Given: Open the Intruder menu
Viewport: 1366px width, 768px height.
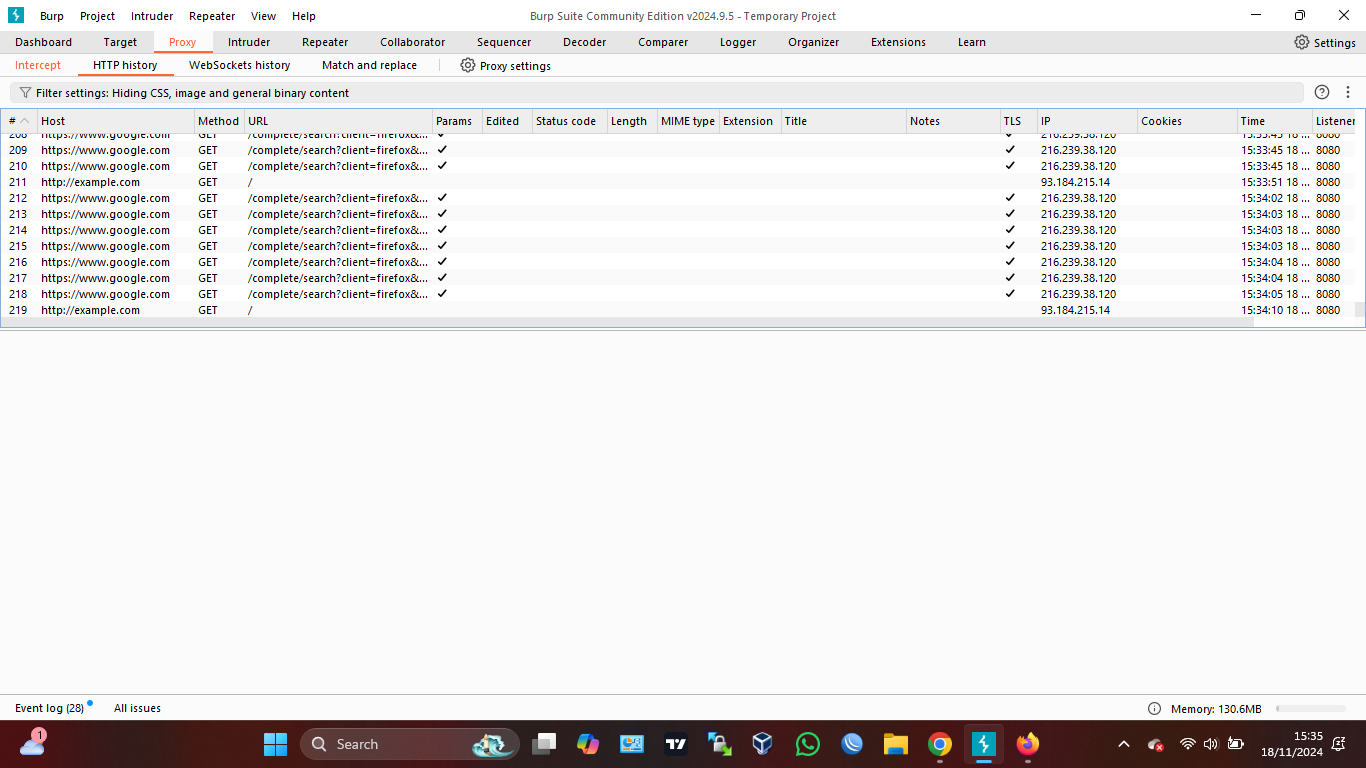Looking at the screenshot, I should pyautogui.click(x=152, y=16).
